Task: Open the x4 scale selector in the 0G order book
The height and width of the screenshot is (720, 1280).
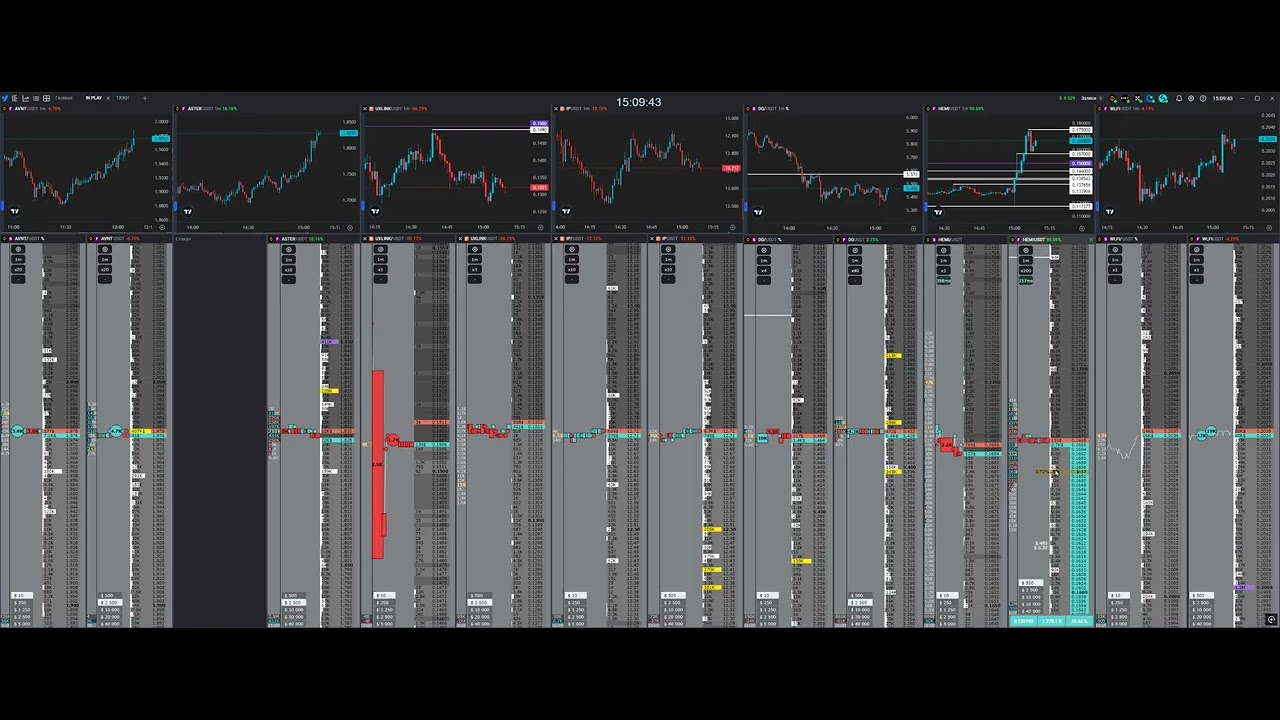Action: click(765, 270)
